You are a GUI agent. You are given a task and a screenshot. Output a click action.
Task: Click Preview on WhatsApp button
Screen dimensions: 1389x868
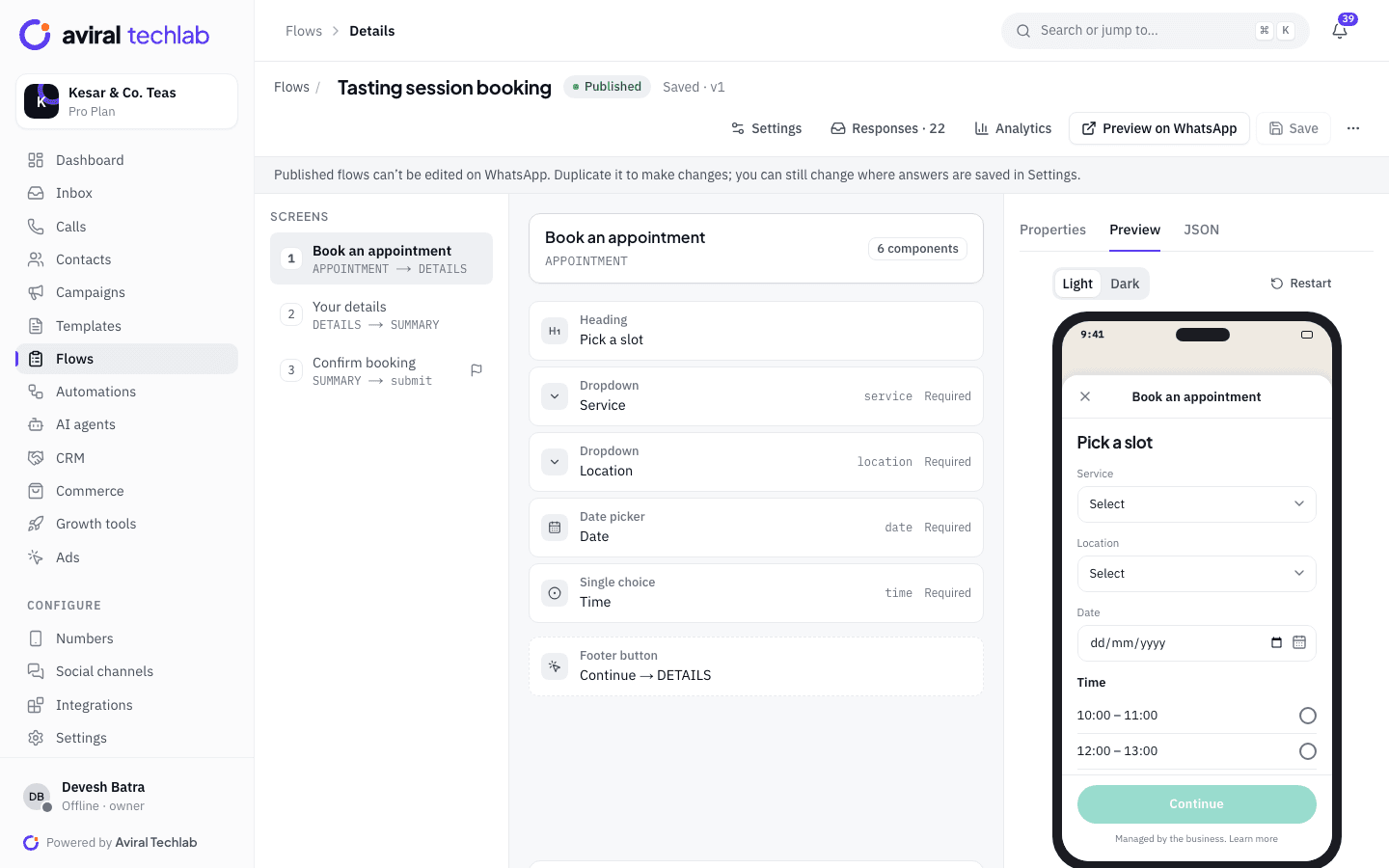1159,128
